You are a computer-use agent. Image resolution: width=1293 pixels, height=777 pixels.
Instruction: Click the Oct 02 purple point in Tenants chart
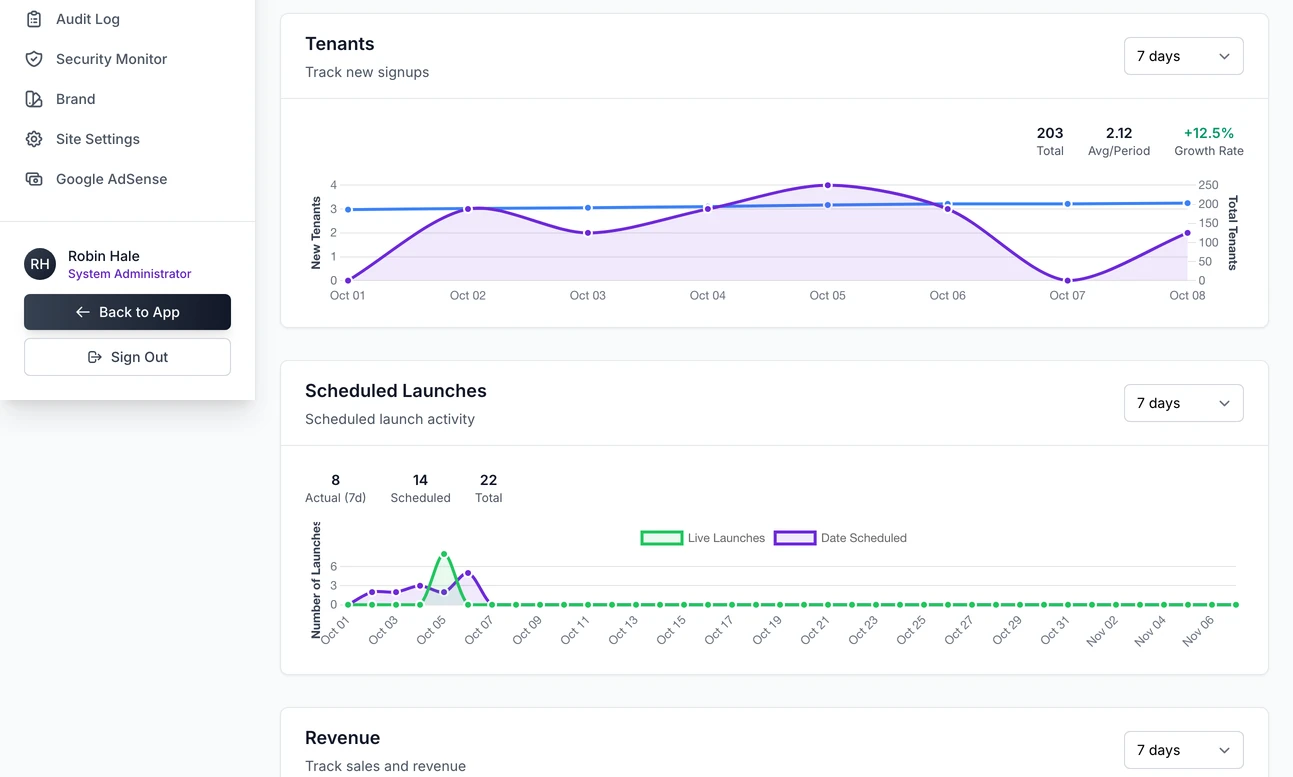[x=468, y=209]
